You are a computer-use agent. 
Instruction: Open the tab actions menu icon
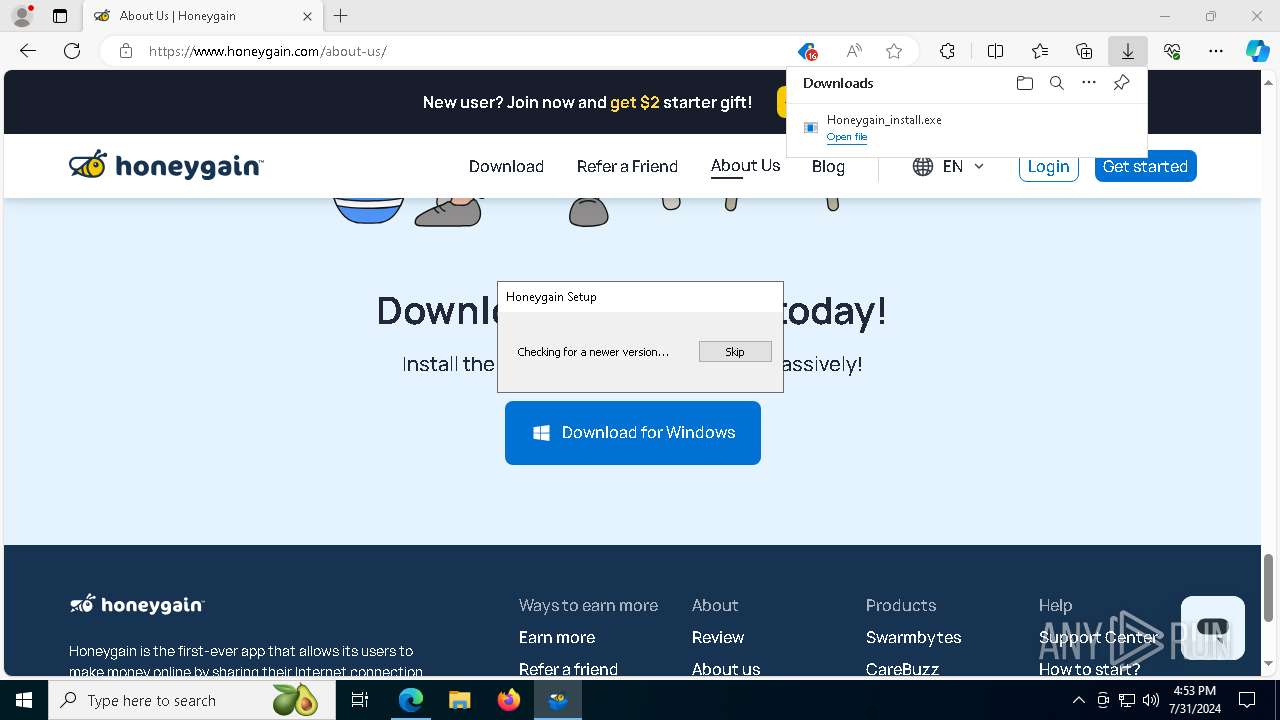(x=60, y=16)
